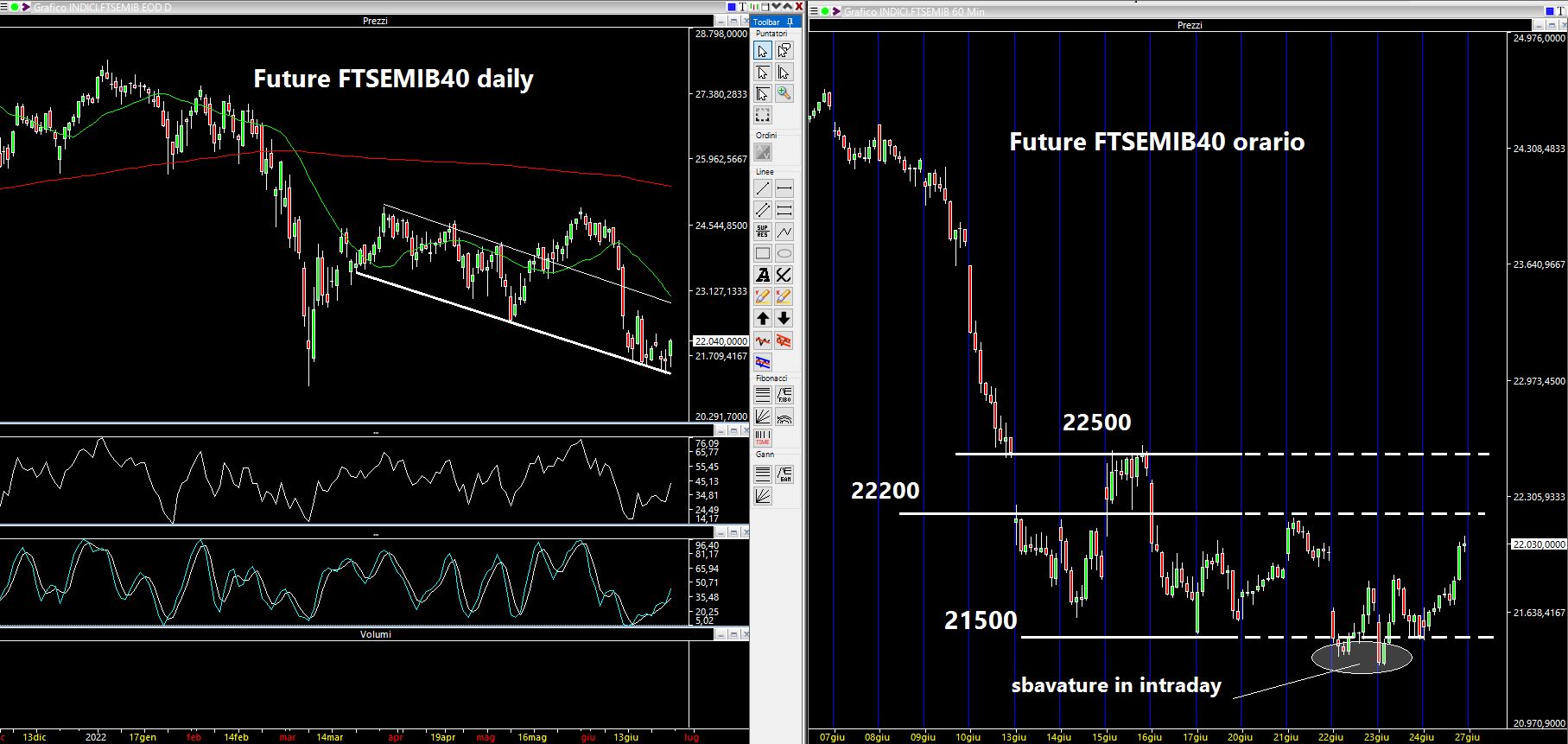The height and width of the screenshot is (744, 1568).
Task: Click the Puntatori section label
Action: (x=771, y=33)
